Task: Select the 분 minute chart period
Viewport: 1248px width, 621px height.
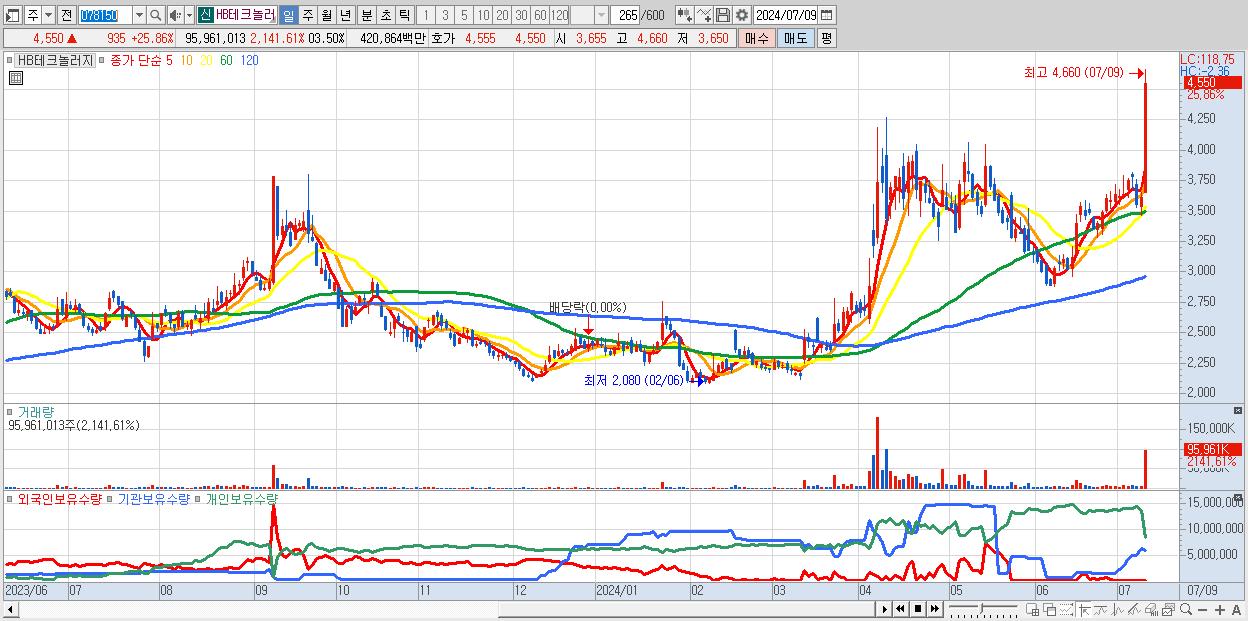Action: [x=367, y=15]
